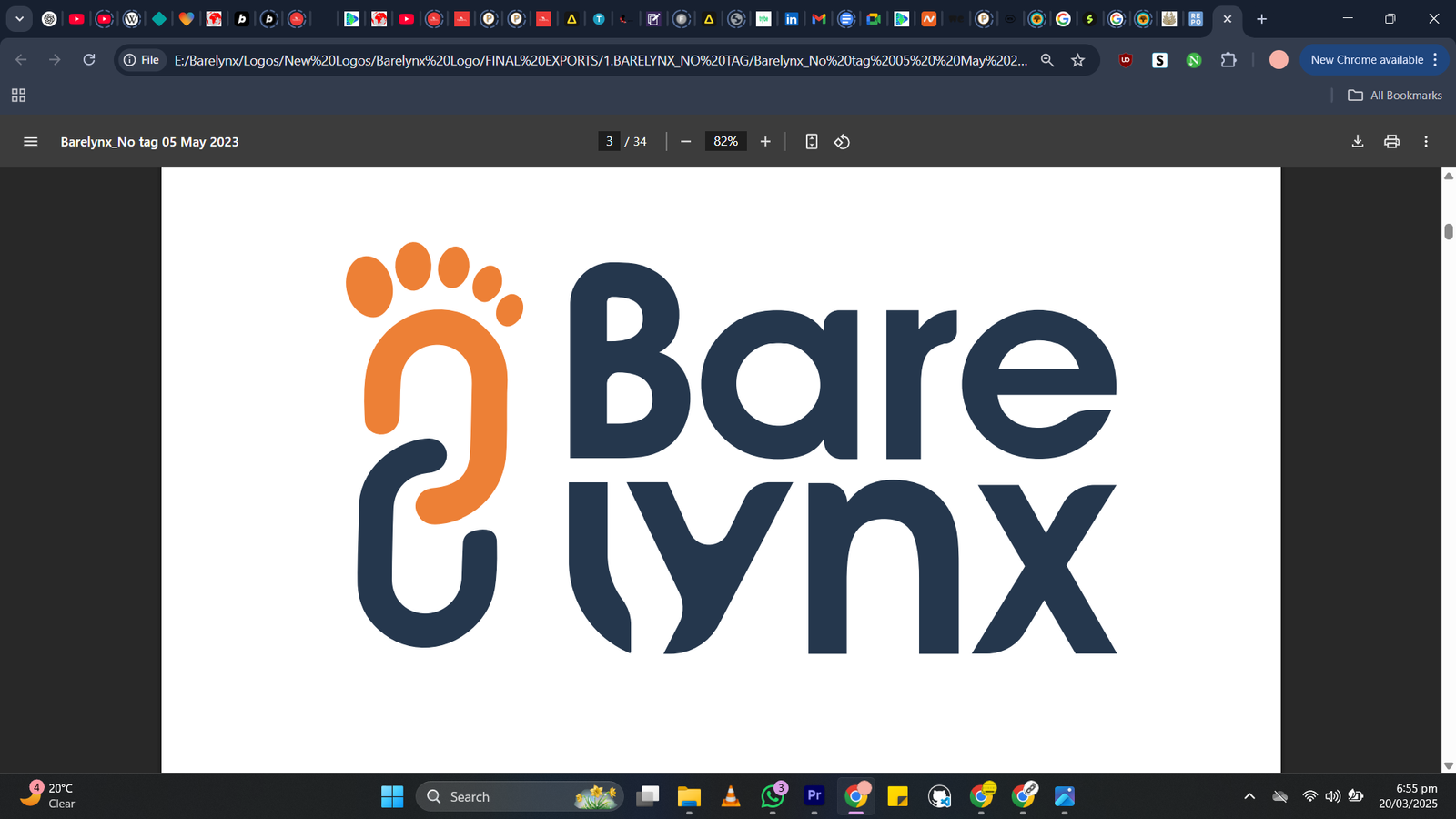
Task: Click the PDF vertical scrollbar thumb
Action: point(1448,231)
